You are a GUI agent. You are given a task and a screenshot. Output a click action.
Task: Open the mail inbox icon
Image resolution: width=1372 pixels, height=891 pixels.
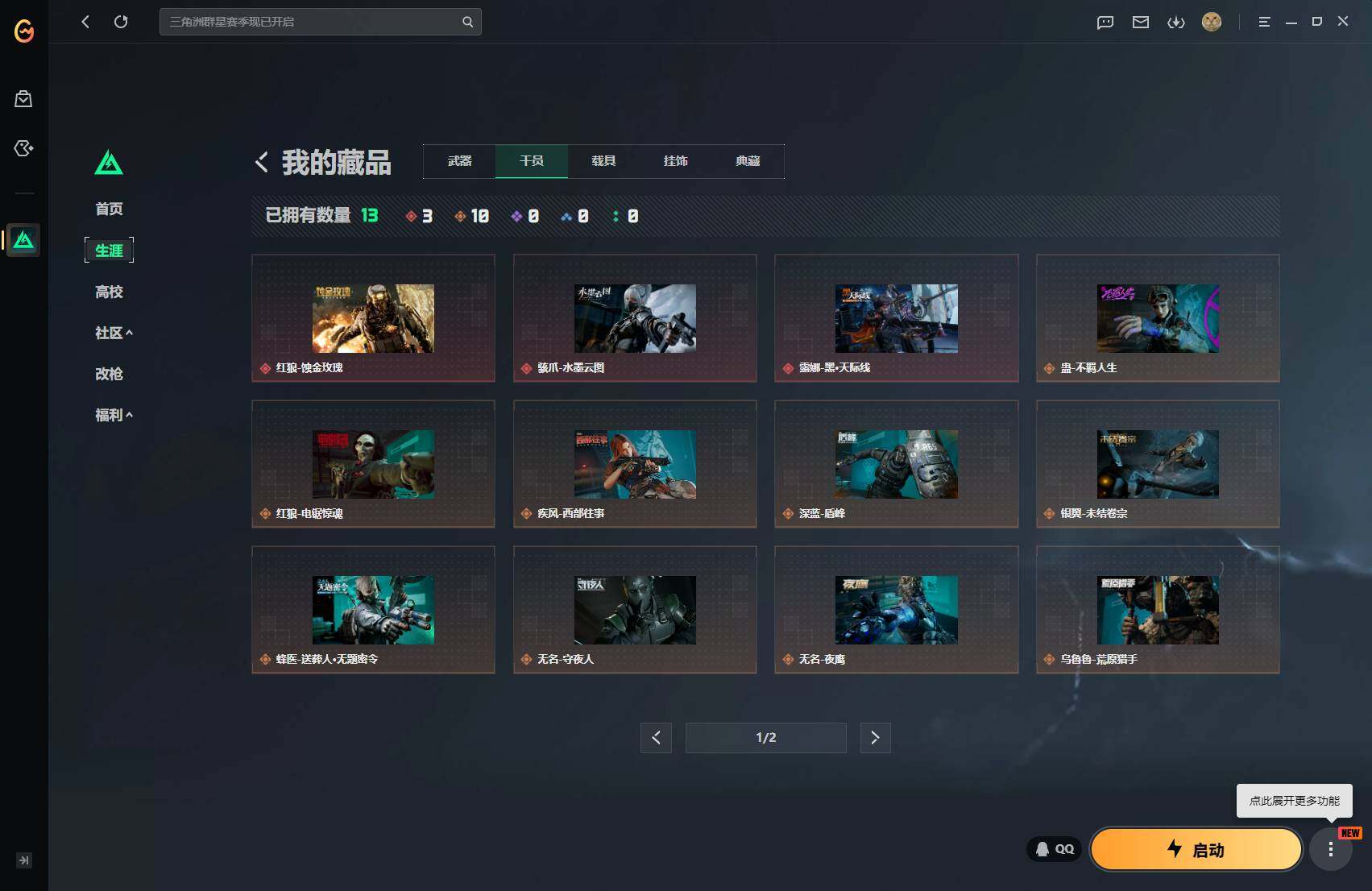click(1141, 22)
